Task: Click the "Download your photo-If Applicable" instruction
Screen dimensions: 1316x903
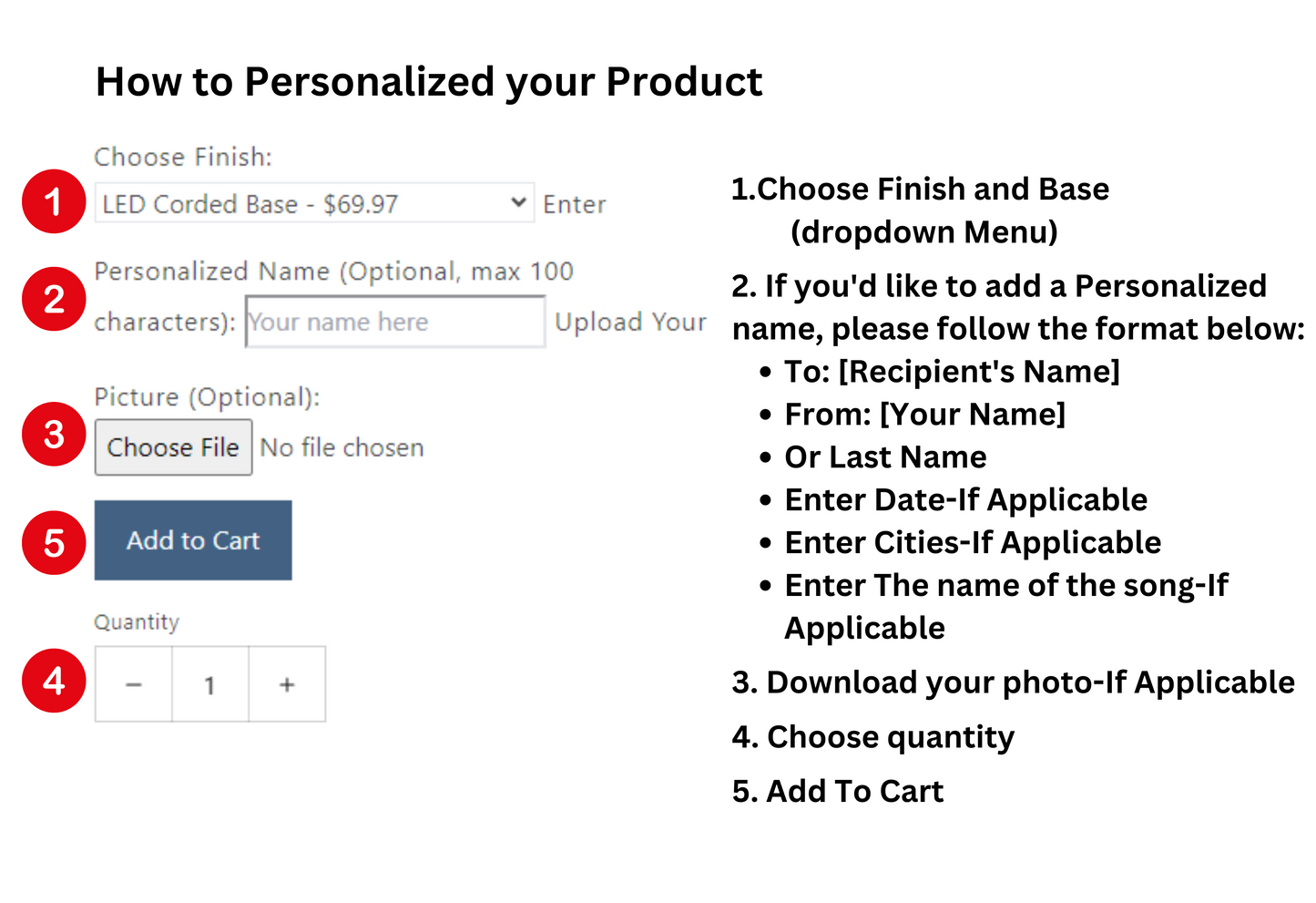Action: click(x=1013, y=682)
